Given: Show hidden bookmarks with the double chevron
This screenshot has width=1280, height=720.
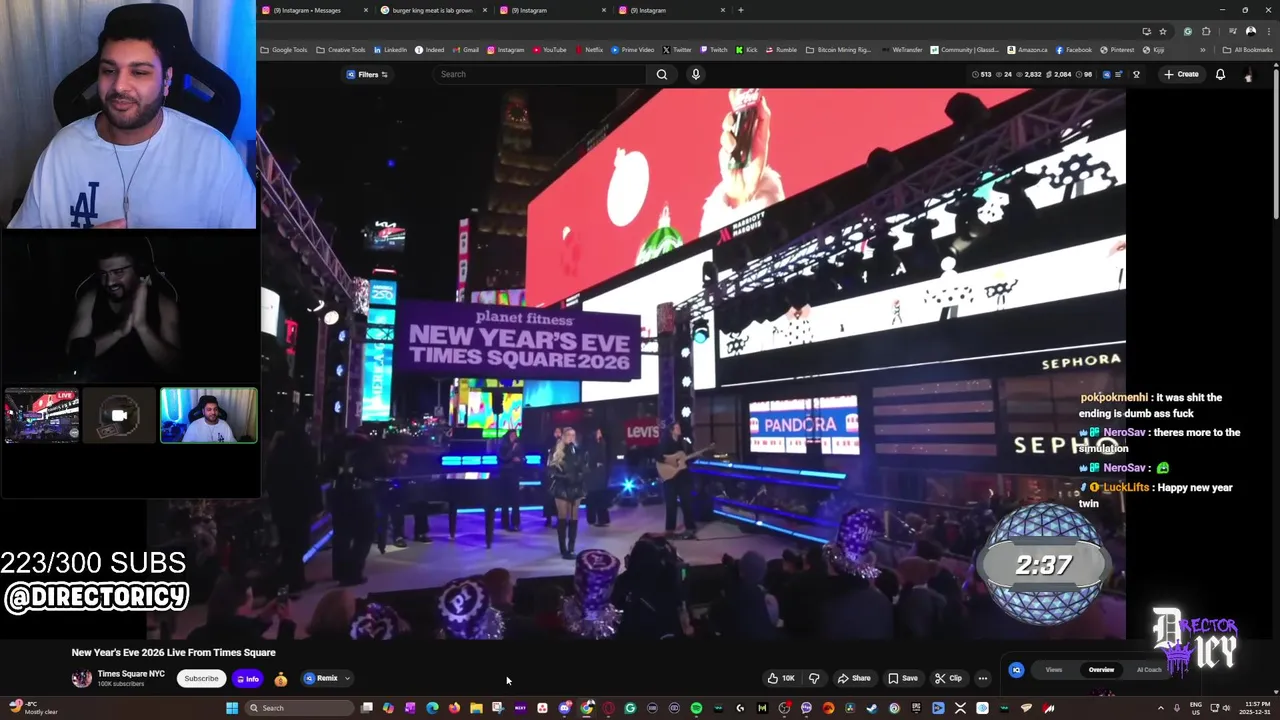Looking at the screenshot, I should (x=1203, y=50).
